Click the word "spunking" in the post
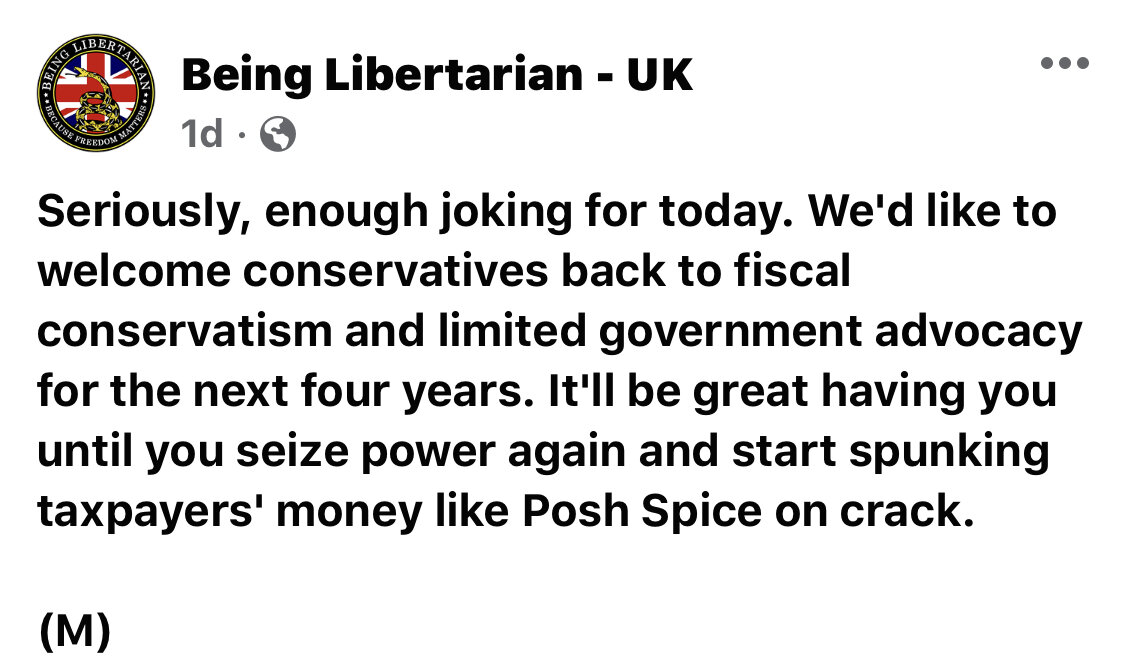1125x664 pixels. (x=949, y=452)
